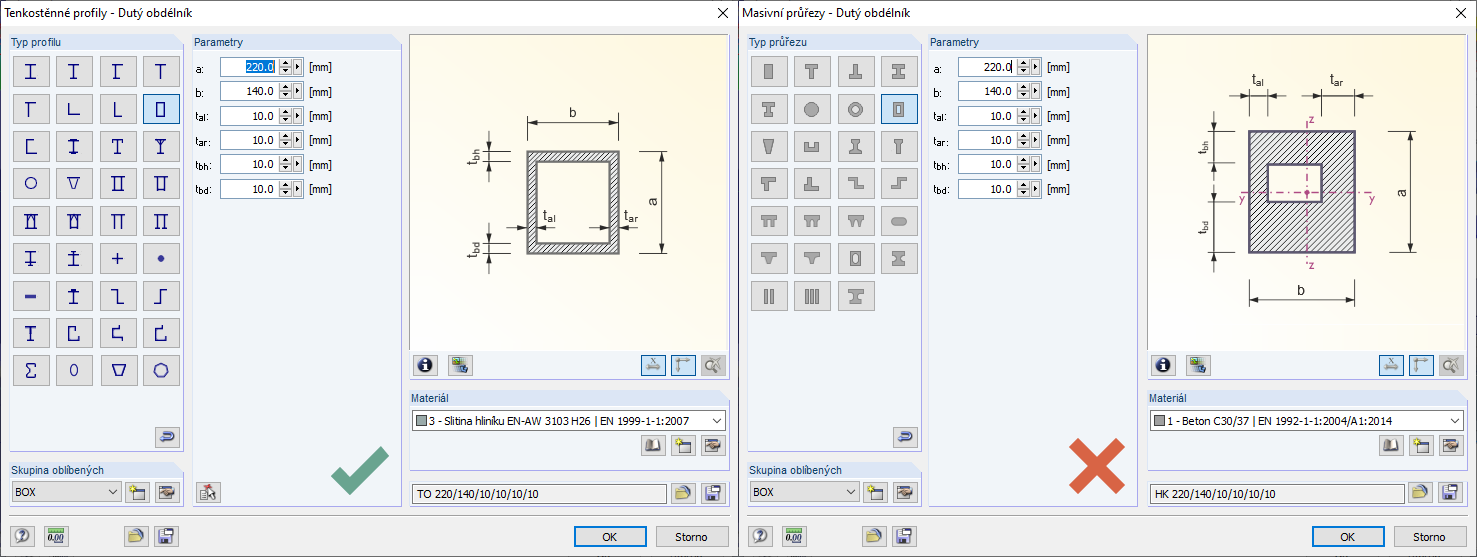Select thin-walled trapezoid profile in Tenkostěnné profily
Viewport: 1477px width, 557px height.
pos(118,369)
